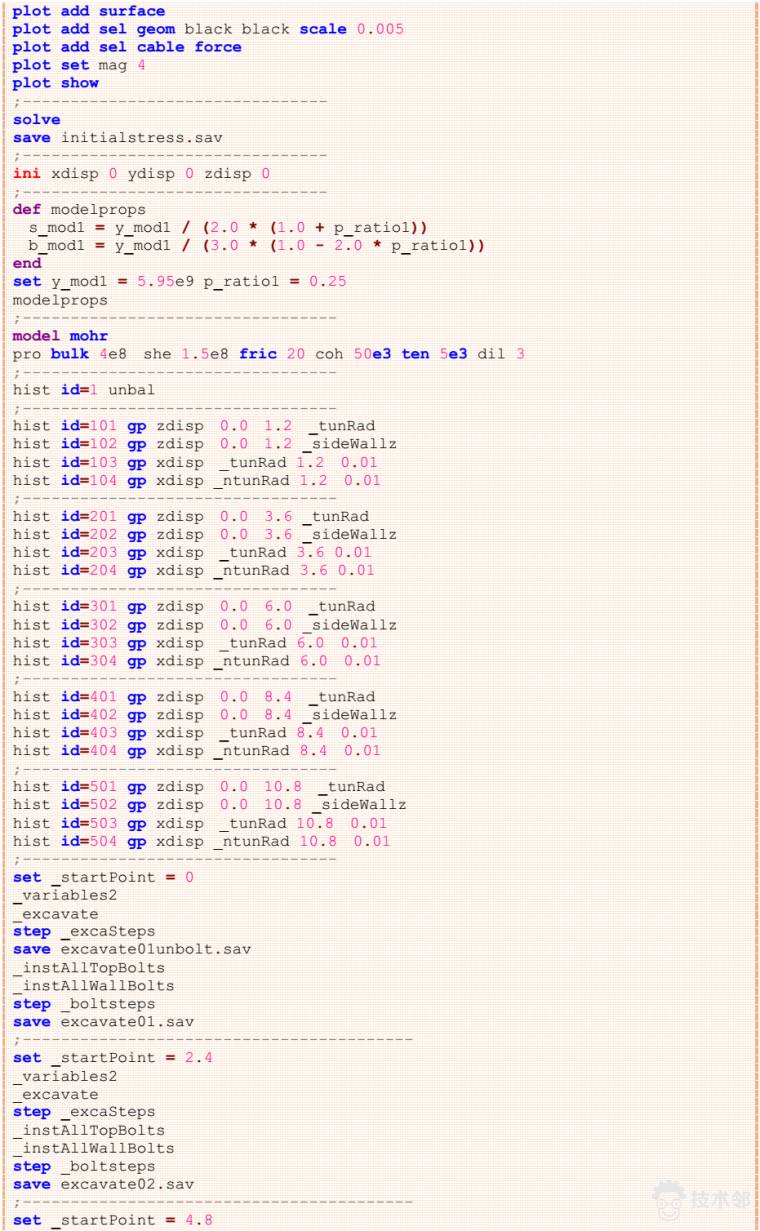Click the 'model mohr' line

(60, 335)
